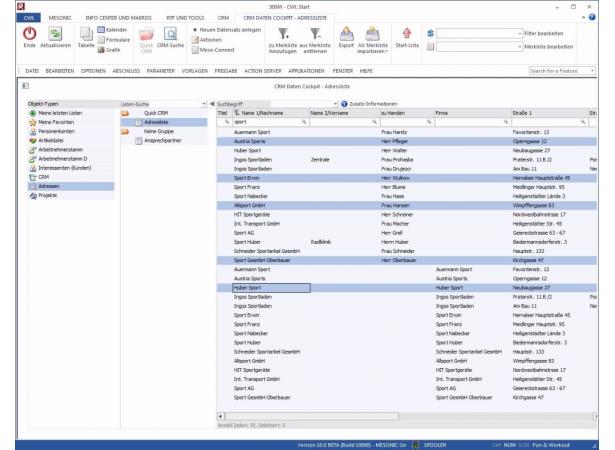Open the PARAMETER menu
Viewport: 615px width, 450px height.
[160, 71]
